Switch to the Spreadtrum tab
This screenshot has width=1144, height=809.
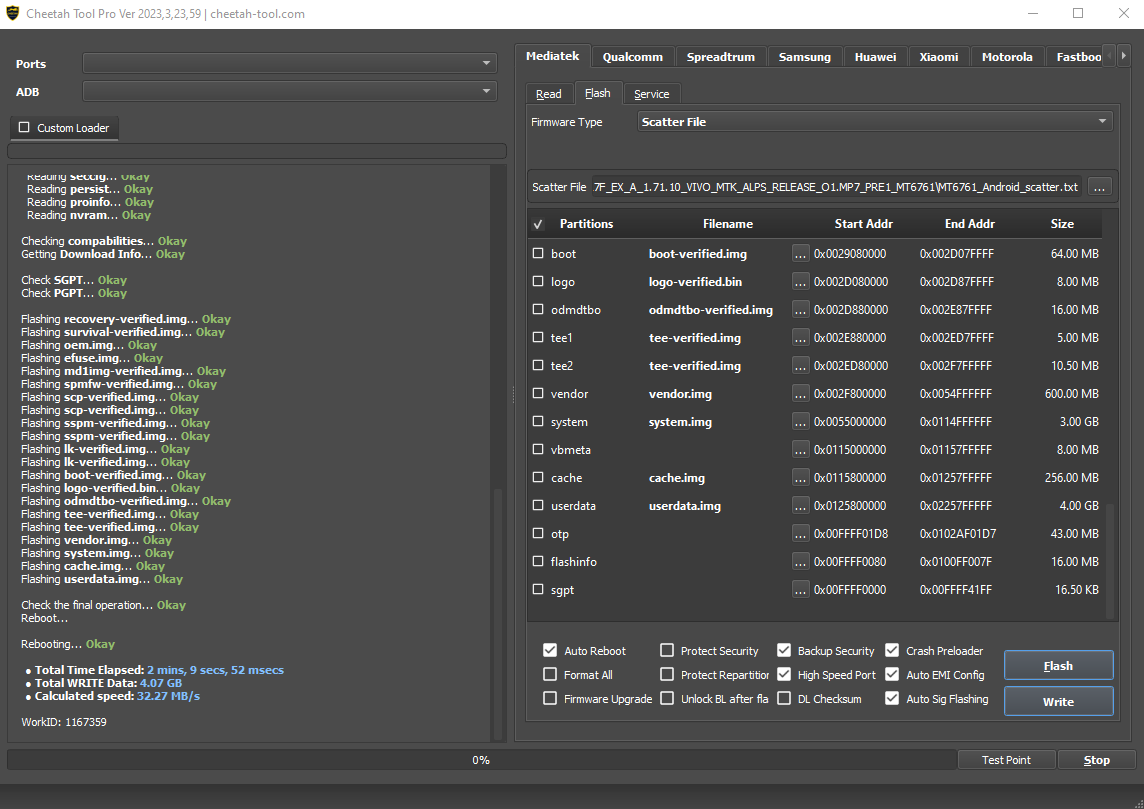point(721,57)
